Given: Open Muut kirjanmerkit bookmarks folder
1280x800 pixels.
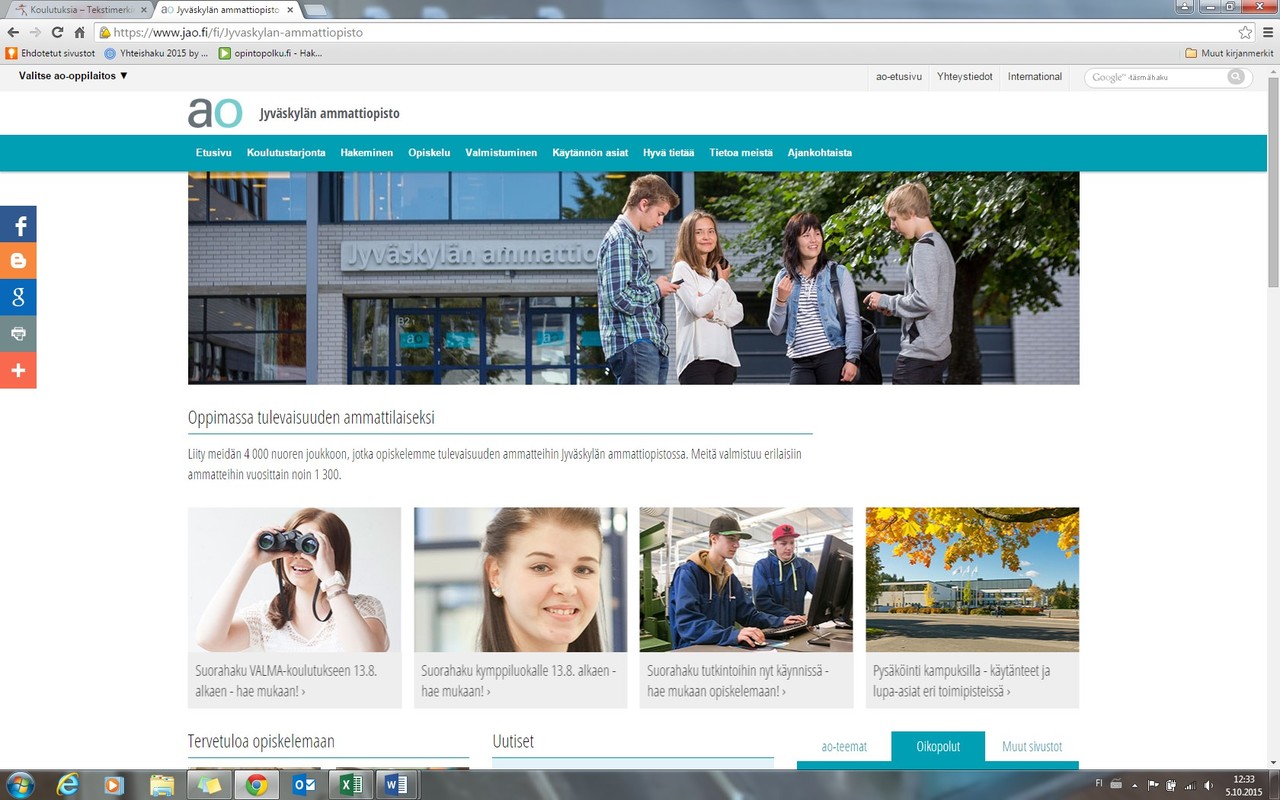Looking at the screenshot, I should click(1229, 53).
